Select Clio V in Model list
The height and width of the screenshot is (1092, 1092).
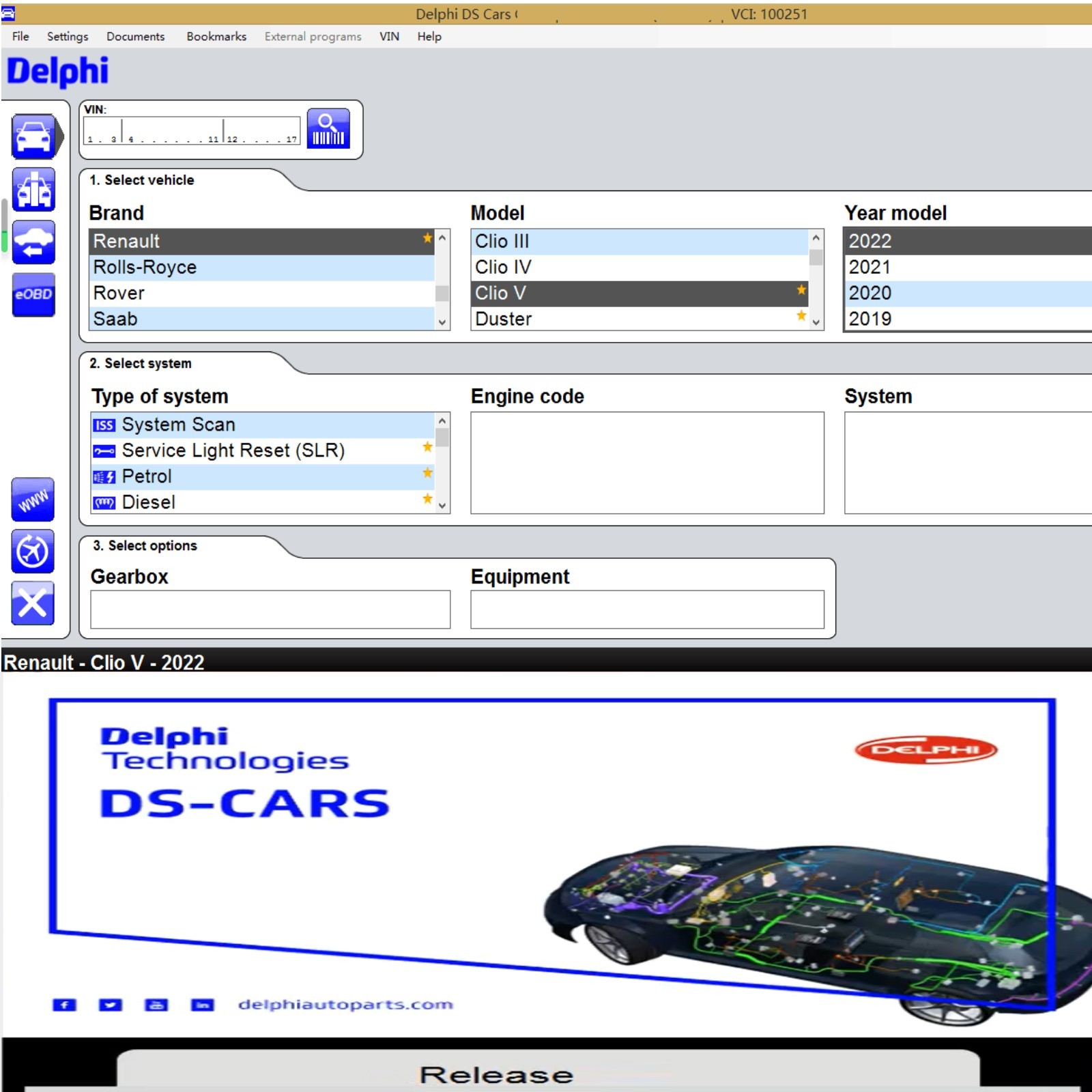point(640,293)
